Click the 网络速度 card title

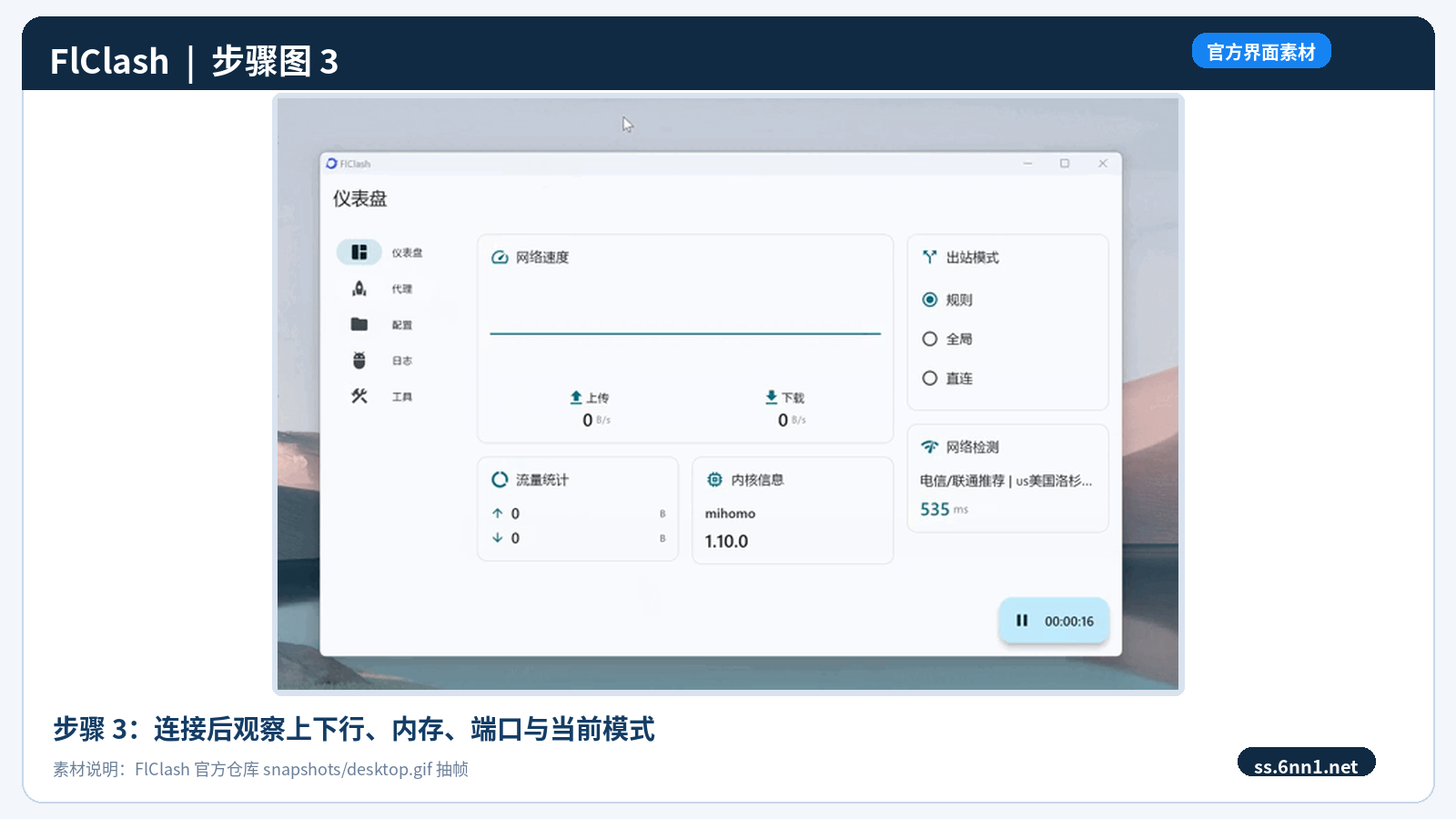(542, 258)
